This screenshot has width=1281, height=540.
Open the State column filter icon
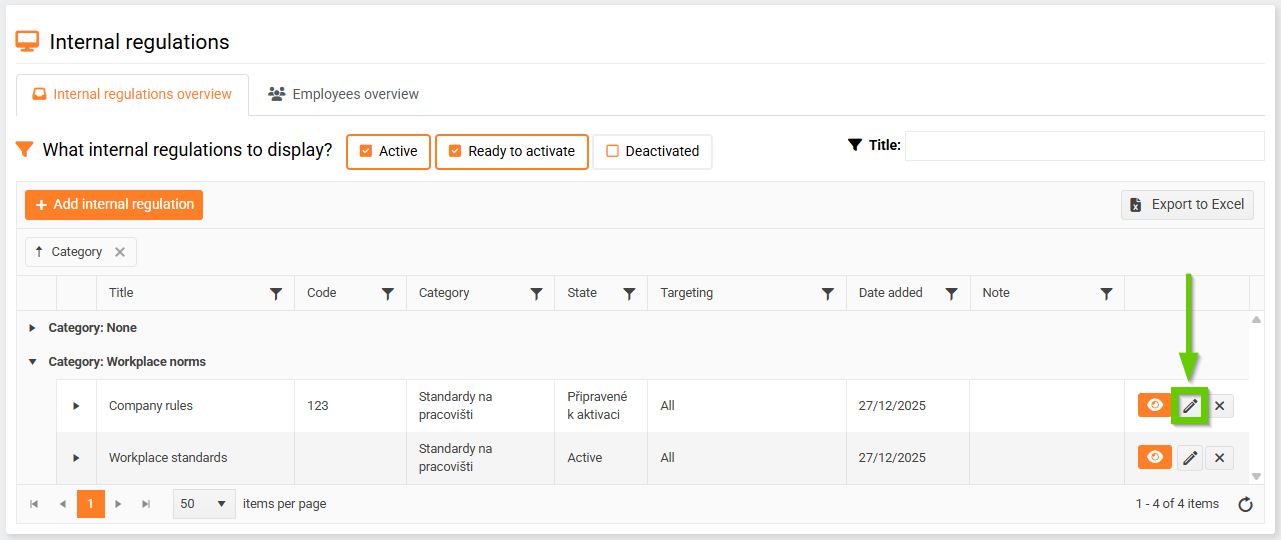click(629, 294)
